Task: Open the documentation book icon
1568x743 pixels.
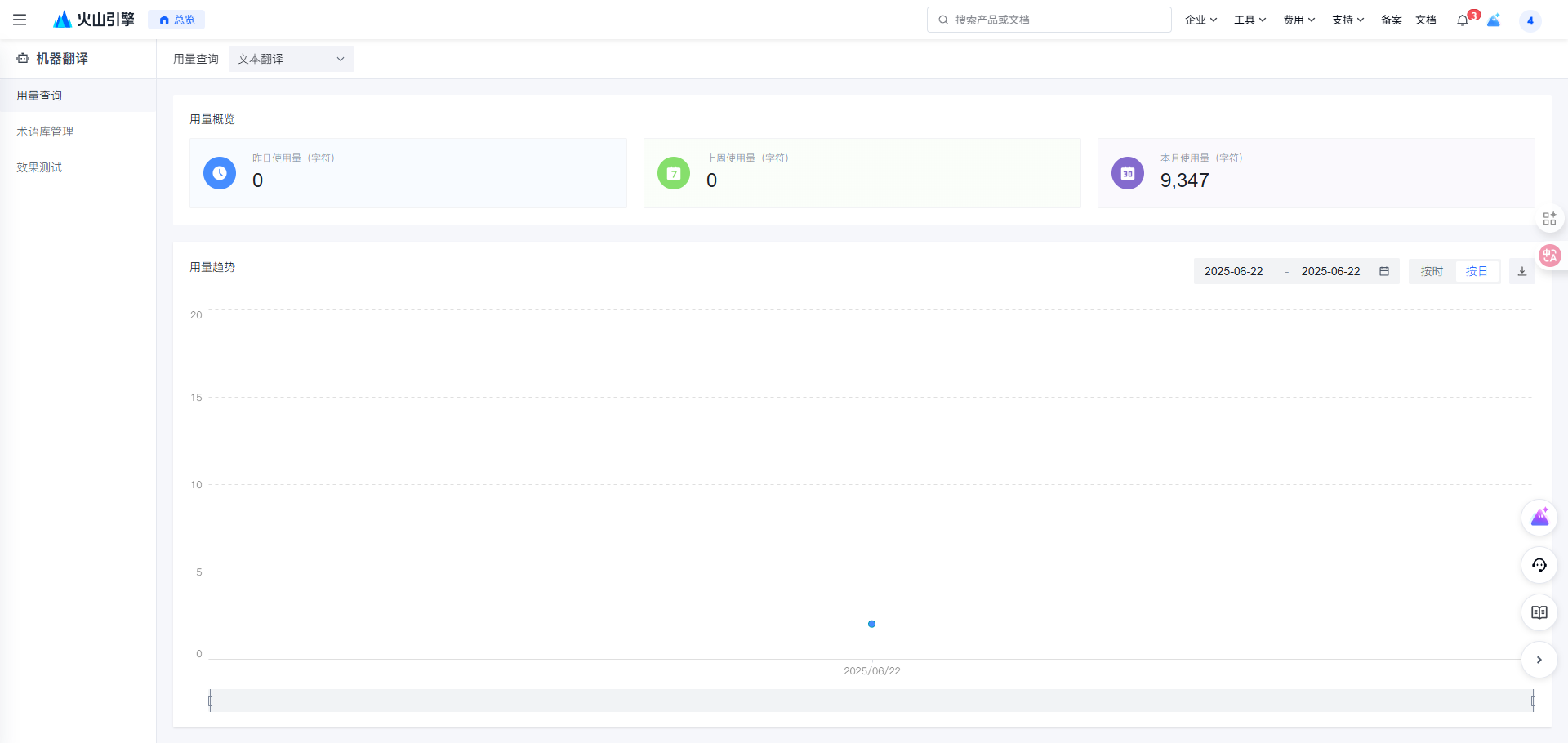Action: coord(1539,612)
